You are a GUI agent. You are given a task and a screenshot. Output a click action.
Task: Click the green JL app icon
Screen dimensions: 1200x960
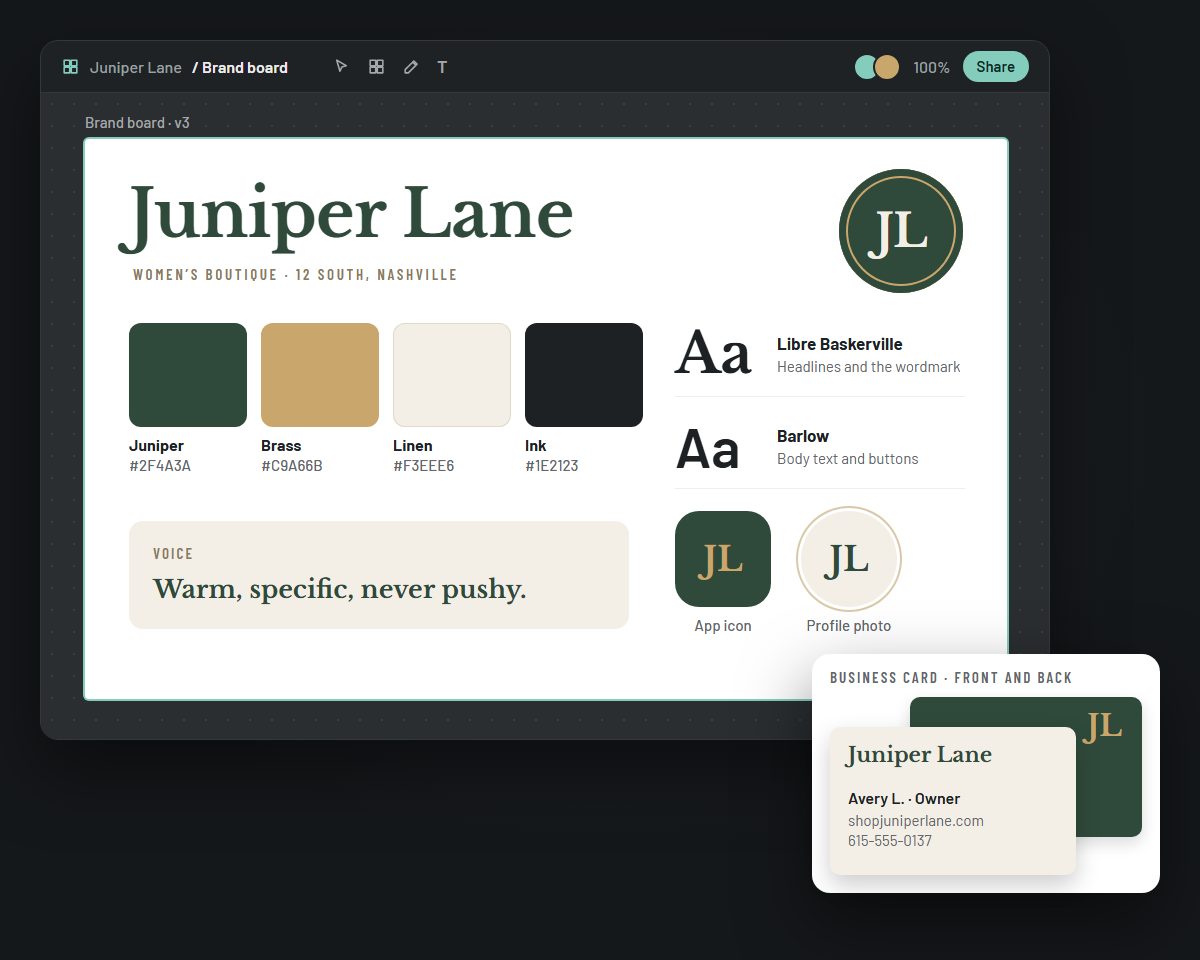click(x=723, y=559)
